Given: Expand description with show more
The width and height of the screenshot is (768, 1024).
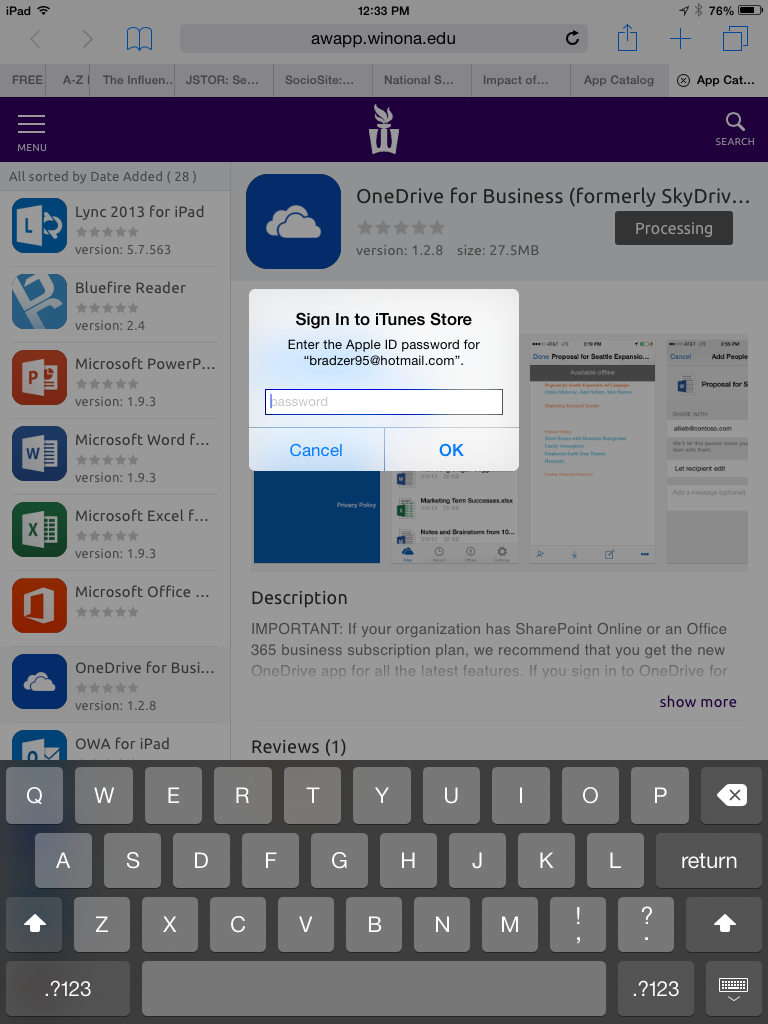Looking at the screenshot, I should tap(697, 702).
